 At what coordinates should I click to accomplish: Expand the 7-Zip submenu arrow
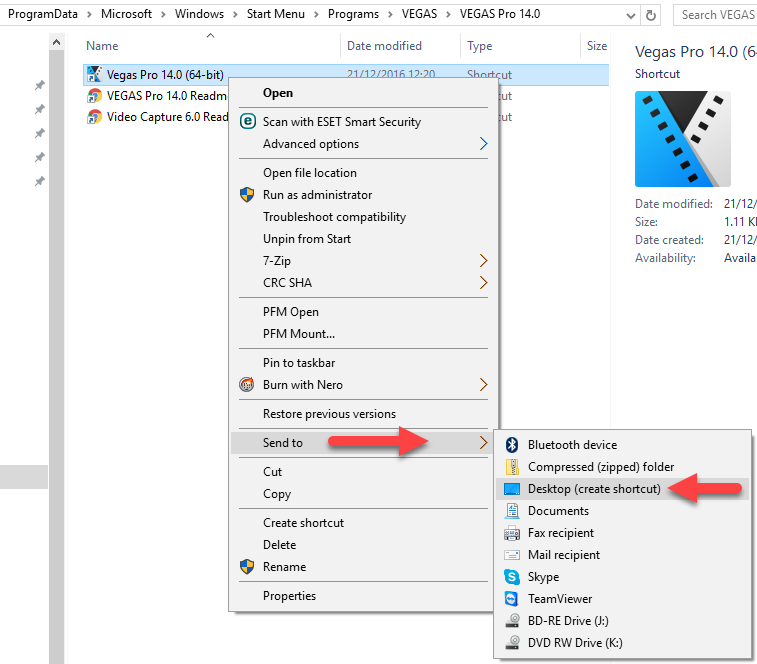[x=484, y=261]
